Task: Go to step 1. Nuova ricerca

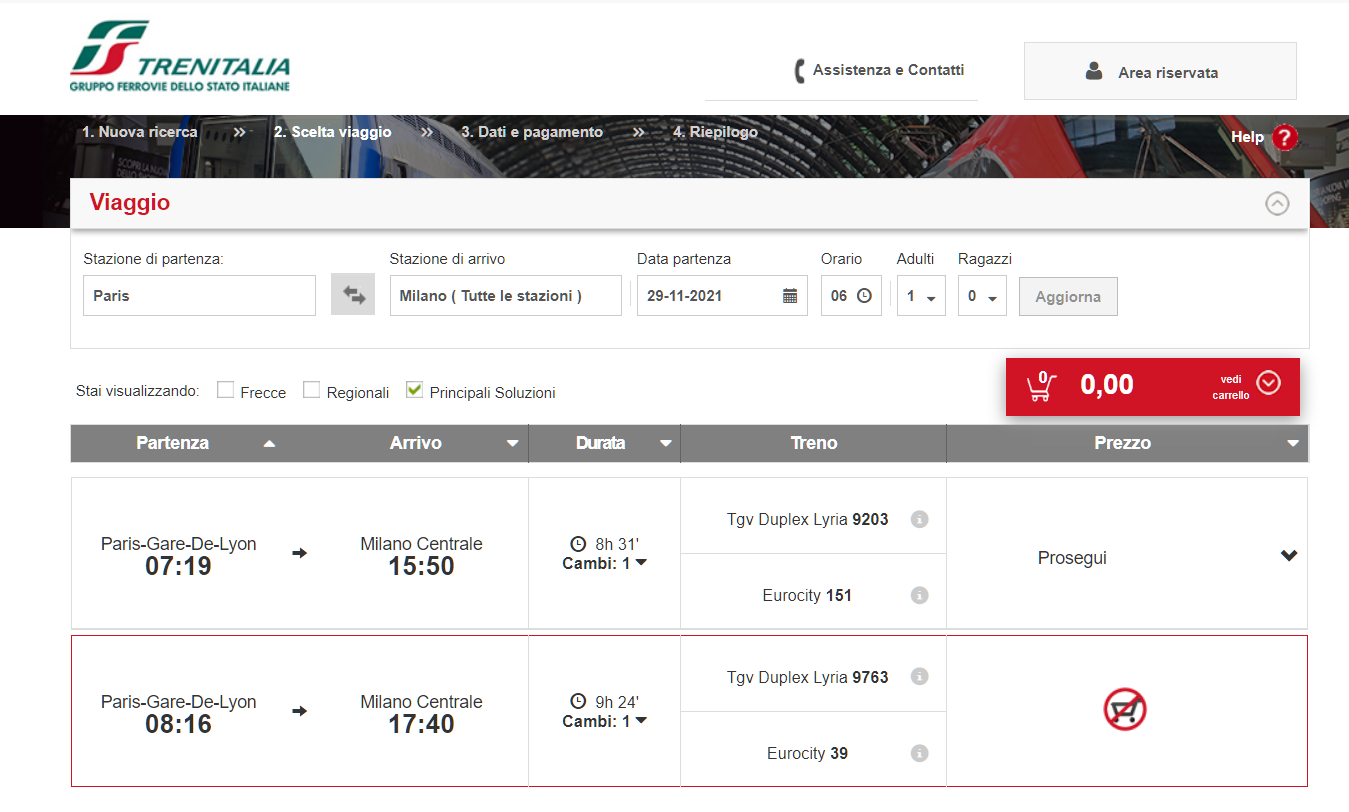Action: (x=140, y=132)
